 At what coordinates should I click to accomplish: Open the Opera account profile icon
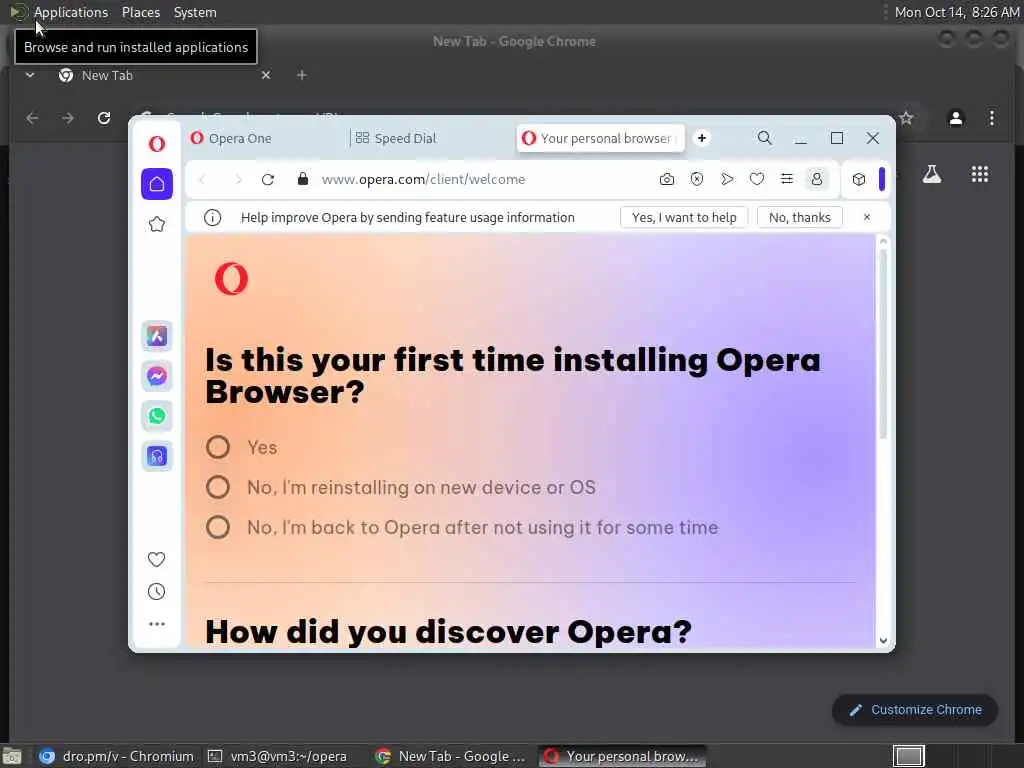click(x=816, y=179)
